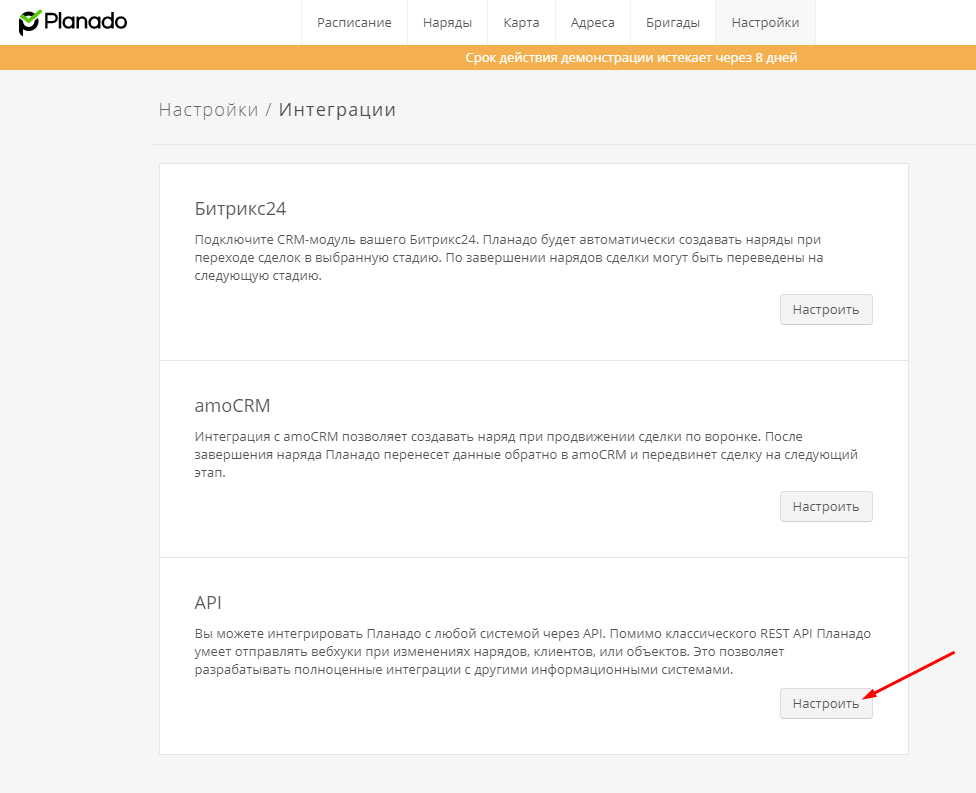The width and height of the screenshot is (976, 793).
Task: Click the Битрикс24 section heading
Action: [240, 209]
